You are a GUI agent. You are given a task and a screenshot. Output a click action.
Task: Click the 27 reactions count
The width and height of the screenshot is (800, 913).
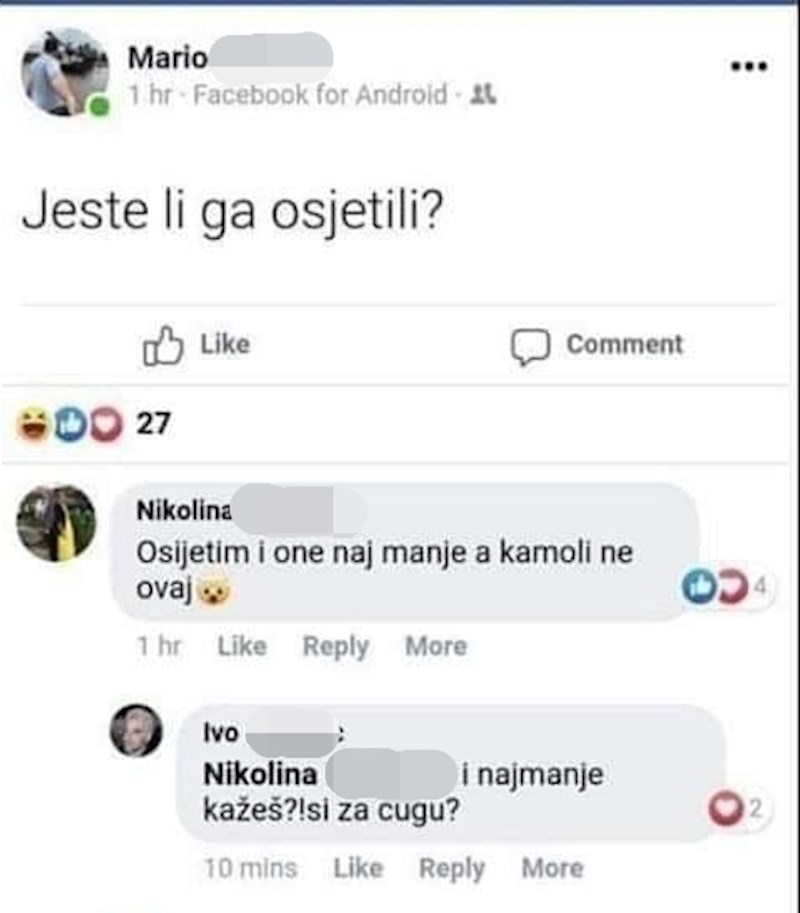coord(153,425)
